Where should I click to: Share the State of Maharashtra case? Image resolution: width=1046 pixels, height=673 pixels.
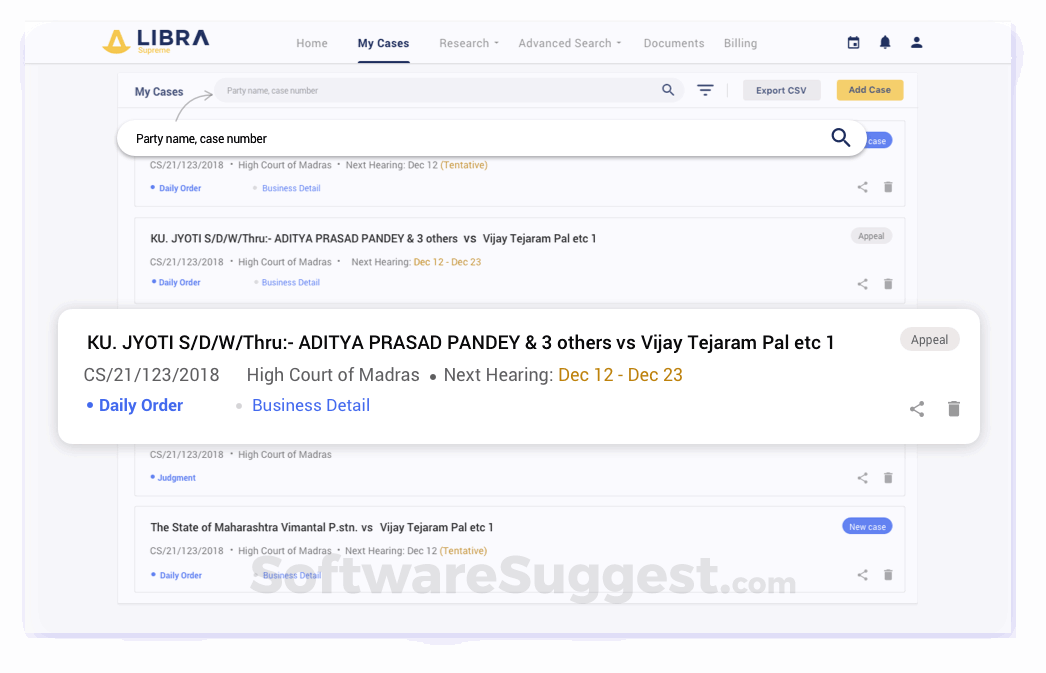click(x=862, y=575)
